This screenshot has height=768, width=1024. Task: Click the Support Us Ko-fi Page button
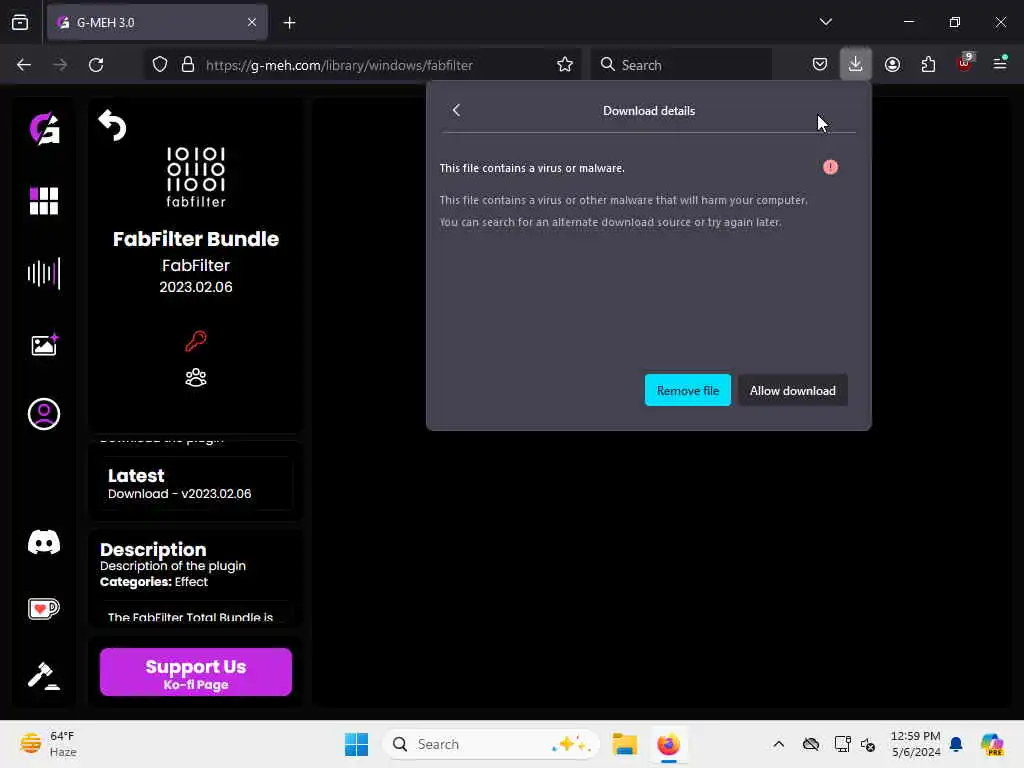(196, 672)
